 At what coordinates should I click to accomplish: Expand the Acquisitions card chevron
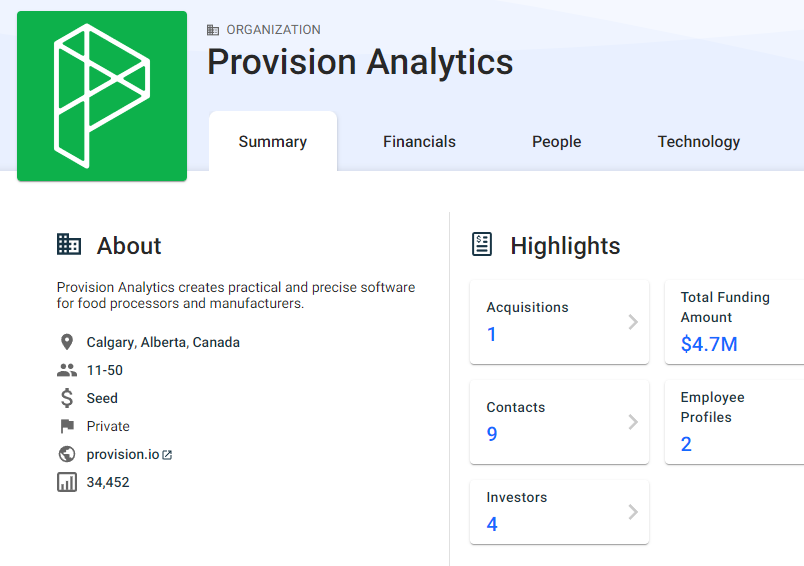point(632,322)
